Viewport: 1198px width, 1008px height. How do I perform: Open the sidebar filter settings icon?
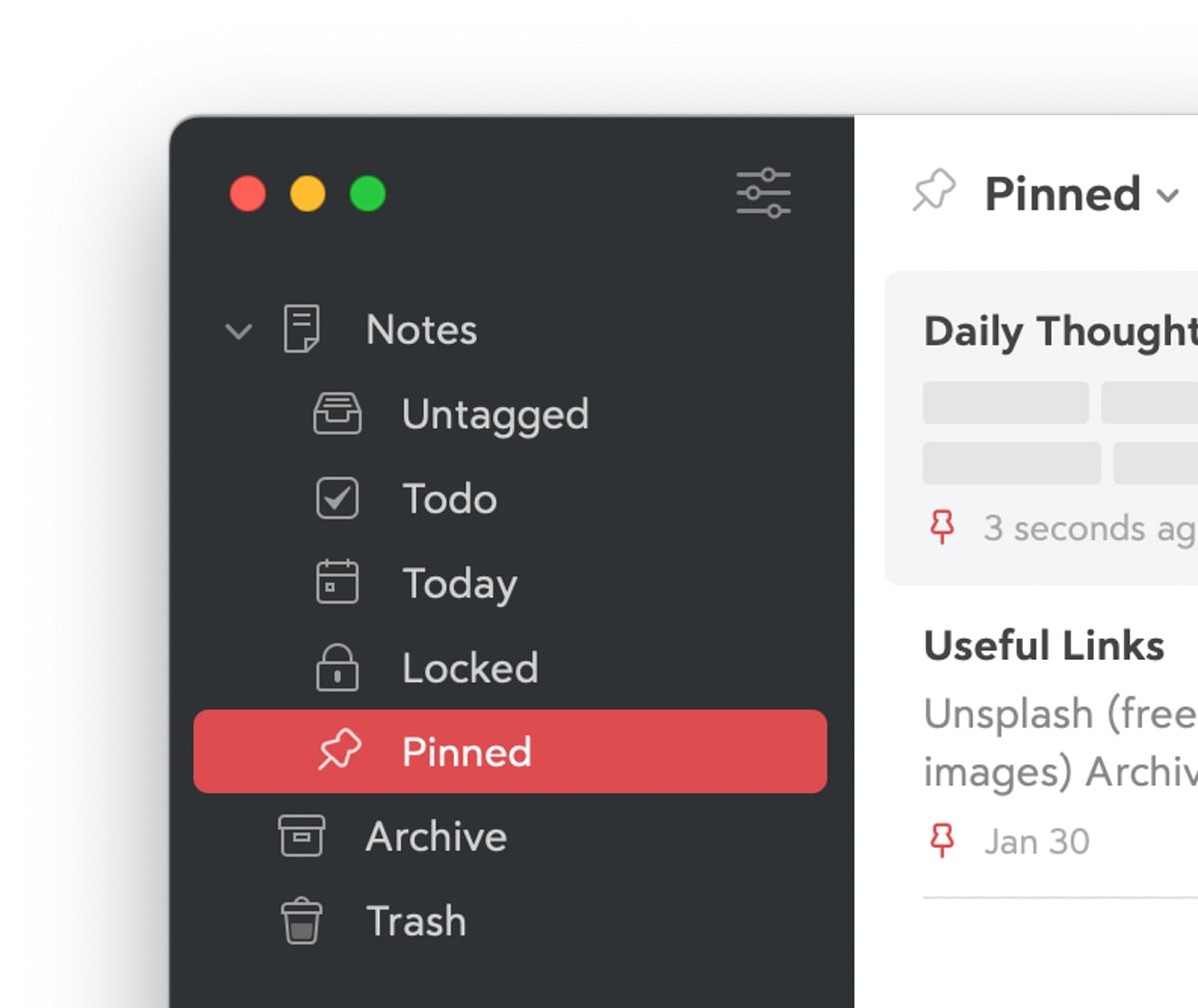tap(763, 193)
